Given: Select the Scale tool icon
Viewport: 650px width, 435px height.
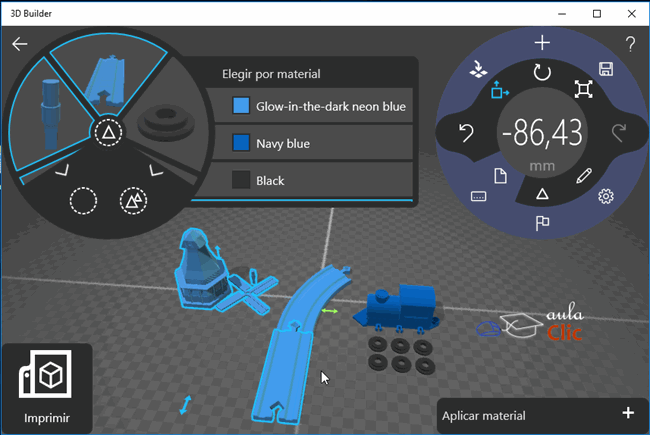Looking at the screenshot, I should click(x=583, y=89).
